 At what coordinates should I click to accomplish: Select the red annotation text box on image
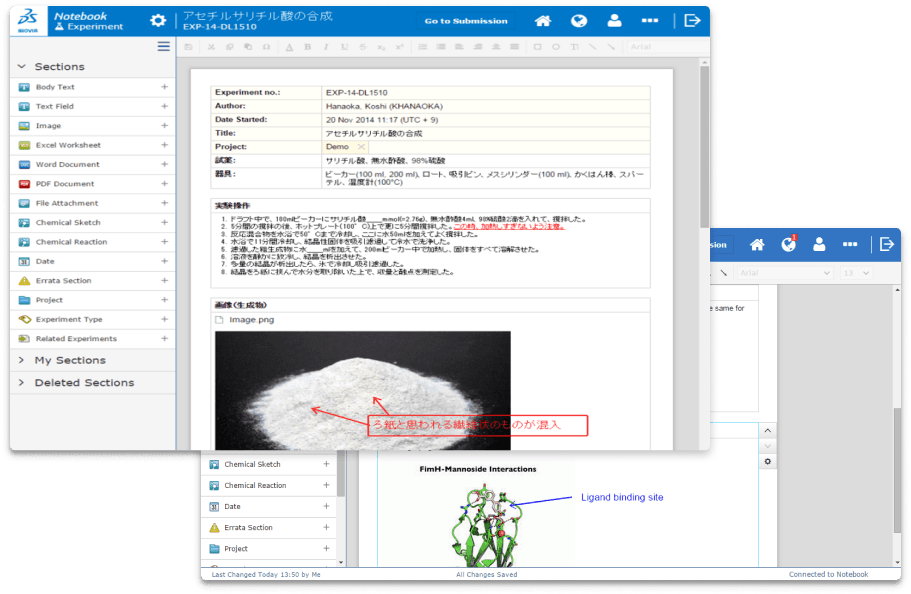[x=478, y=425]
